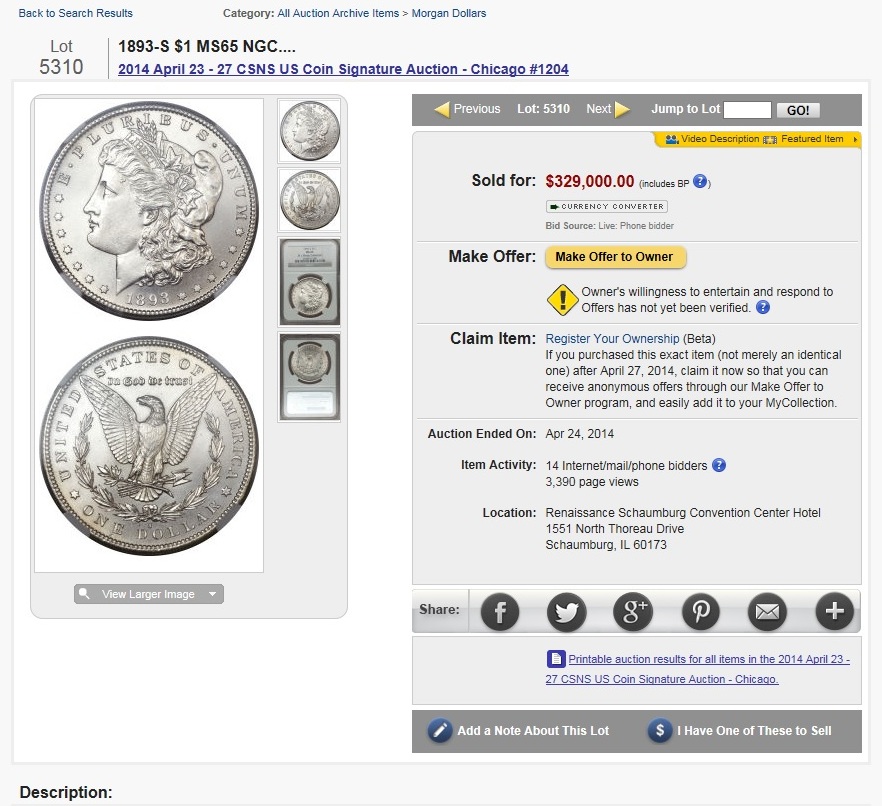Open the Morgan Dollars category link
The height and width of the screenshot is (806, 882).
(x=449, y=13)
